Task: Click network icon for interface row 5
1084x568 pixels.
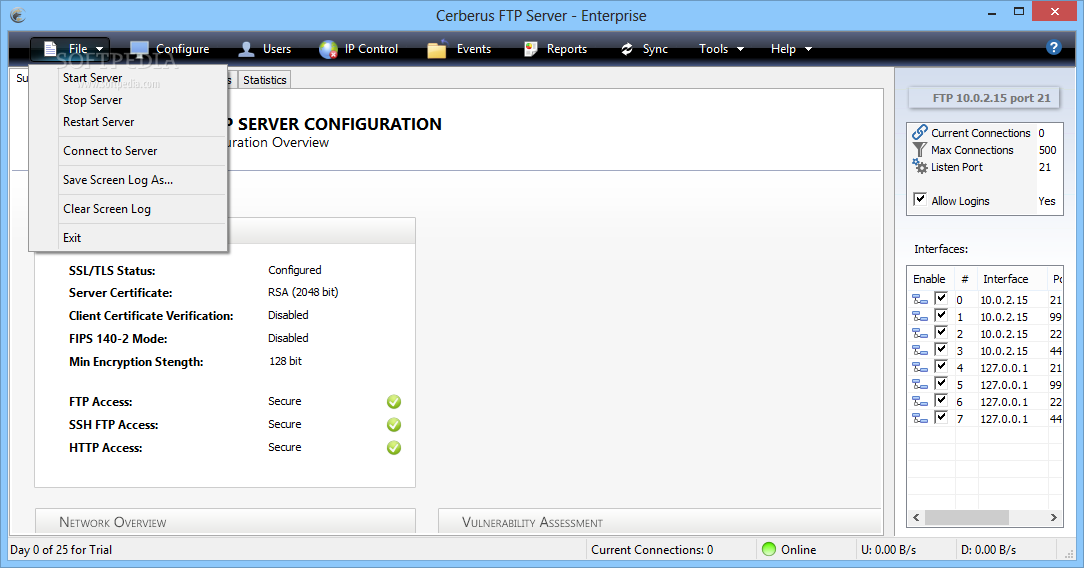Action: [920, 384]
